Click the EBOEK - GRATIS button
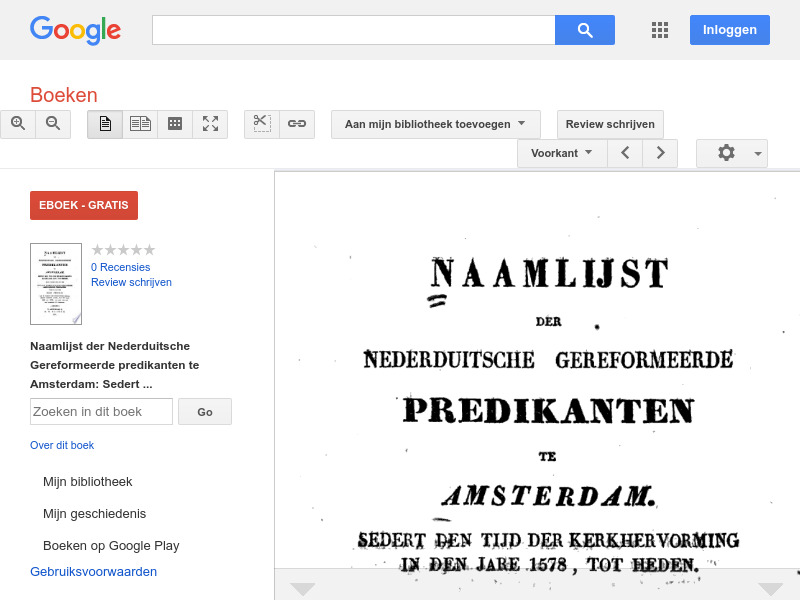The image size is (800, 600). (x=84, y=204)
